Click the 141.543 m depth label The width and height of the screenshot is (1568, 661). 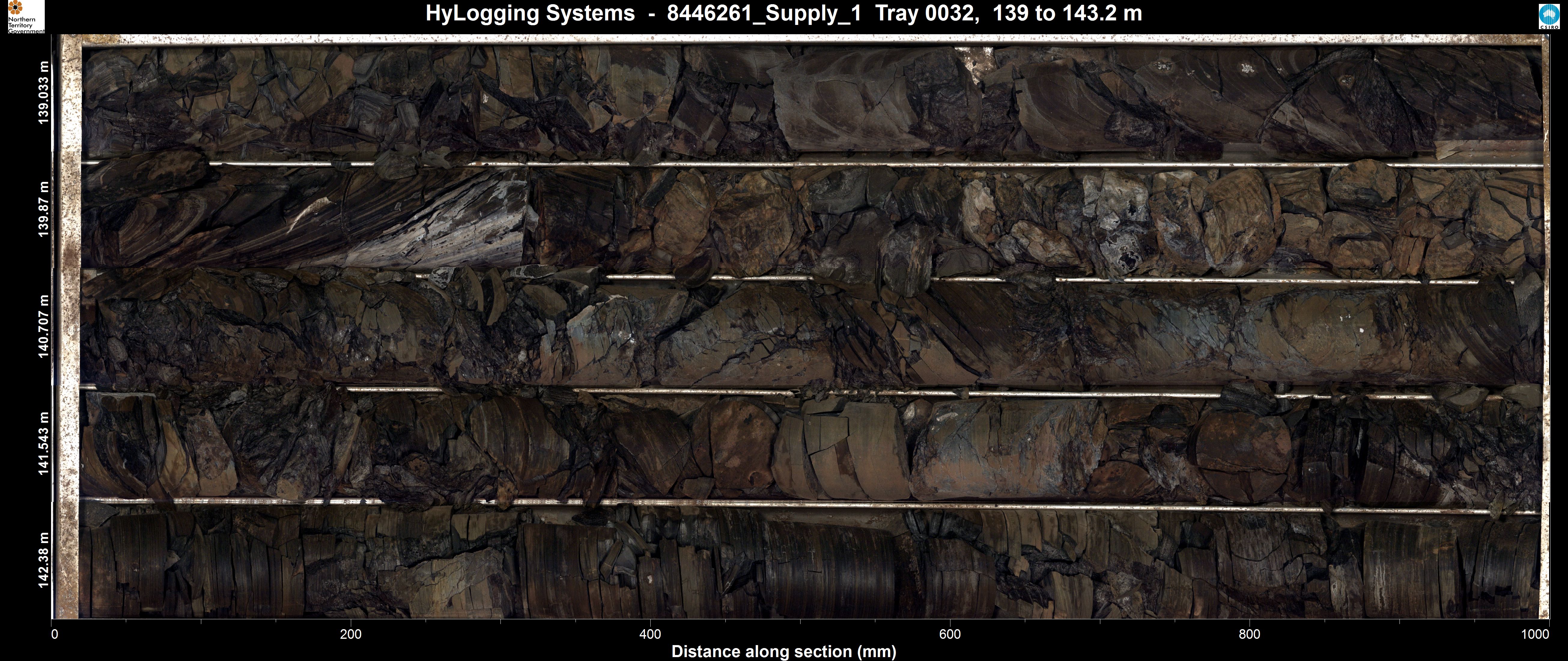point(43,443)
